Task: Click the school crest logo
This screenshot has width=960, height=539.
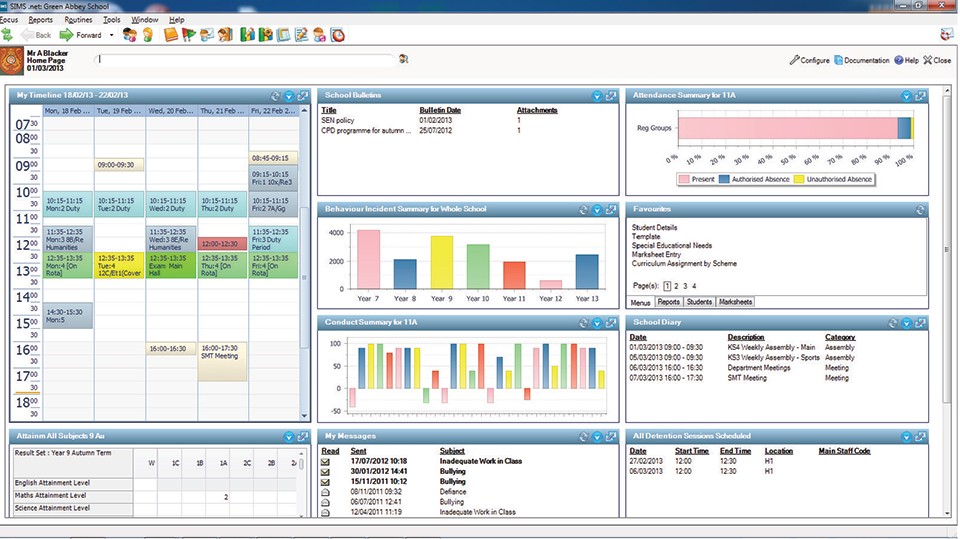Action: click(x=12, y=61)
